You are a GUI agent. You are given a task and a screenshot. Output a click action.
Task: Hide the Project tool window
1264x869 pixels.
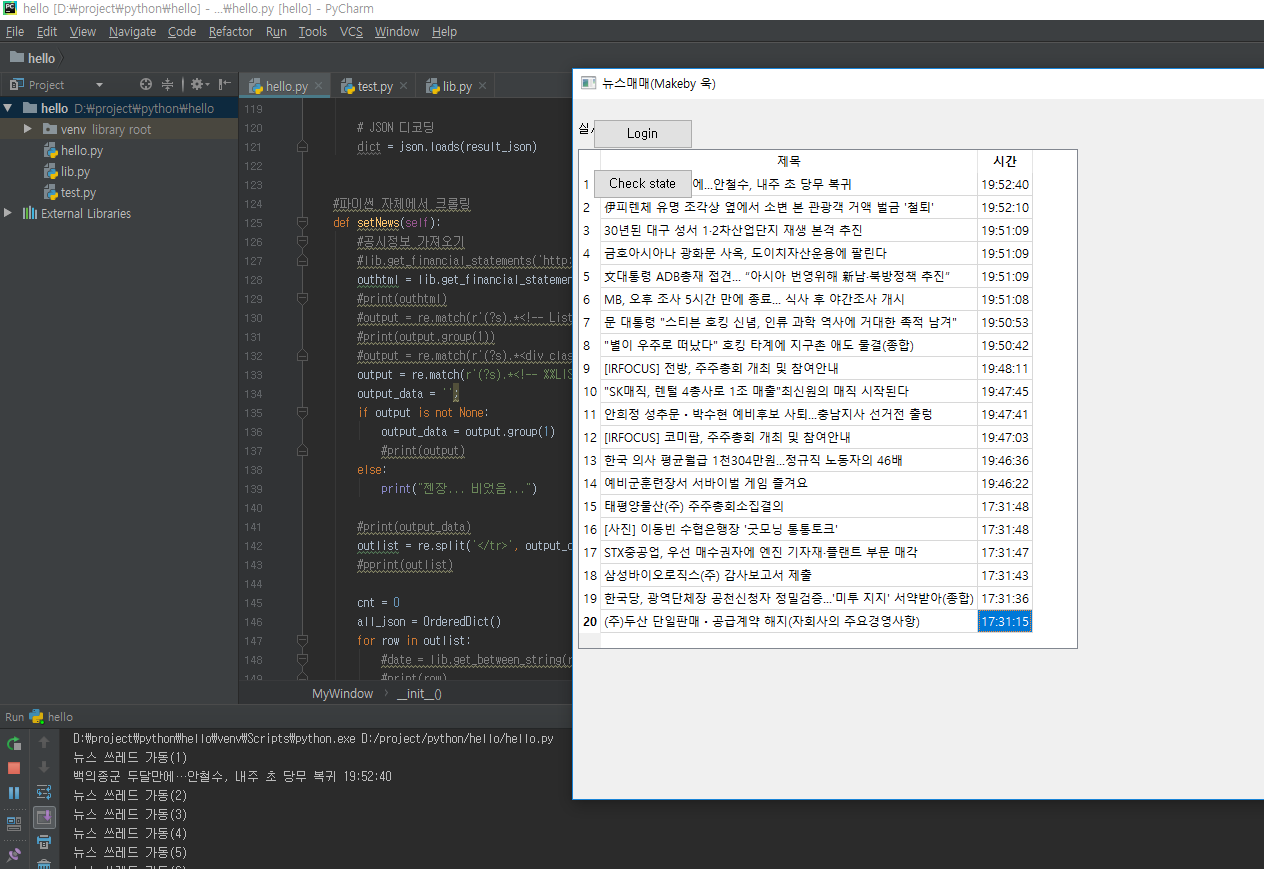tap(225, 85)
